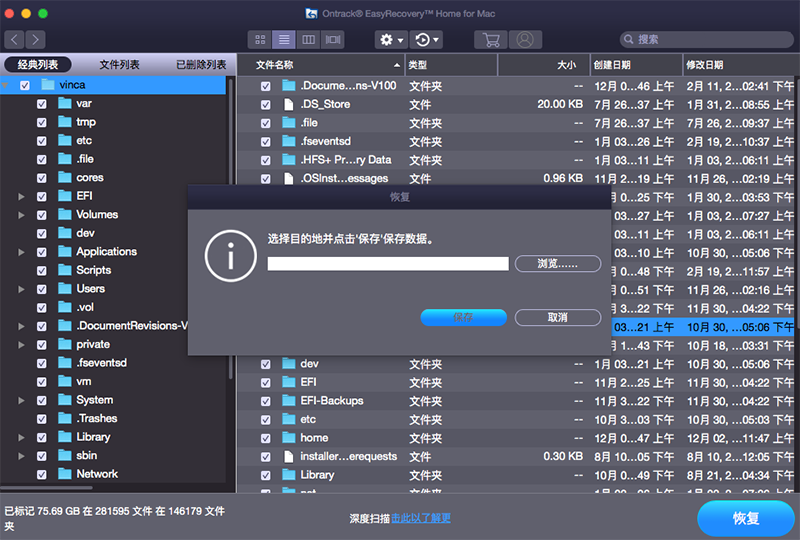
Task: Go back with the left arrow button
Action: pos(14,39)
